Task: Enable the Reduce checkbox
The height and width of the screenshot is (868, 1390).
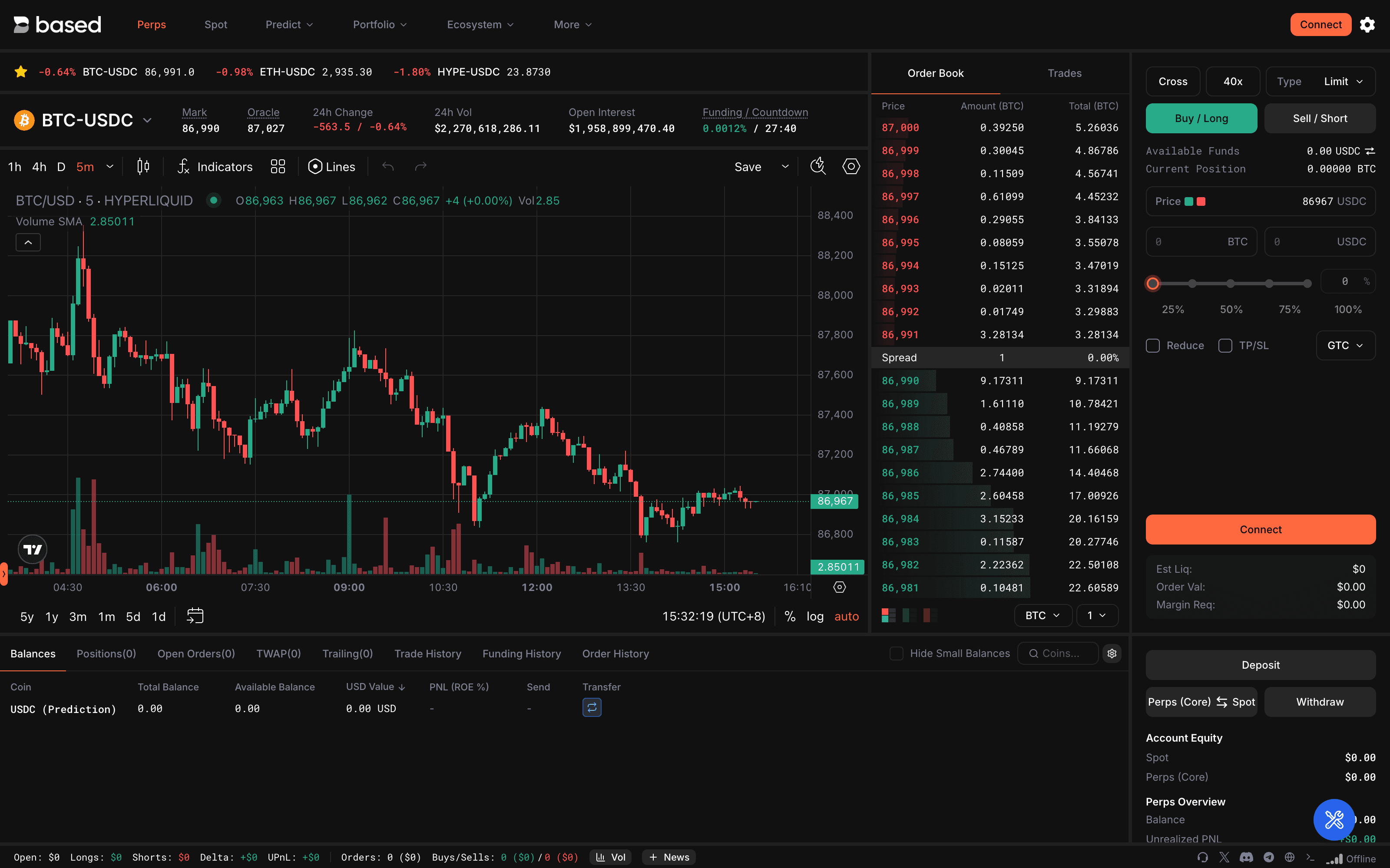Action: tap(1153, 345)
